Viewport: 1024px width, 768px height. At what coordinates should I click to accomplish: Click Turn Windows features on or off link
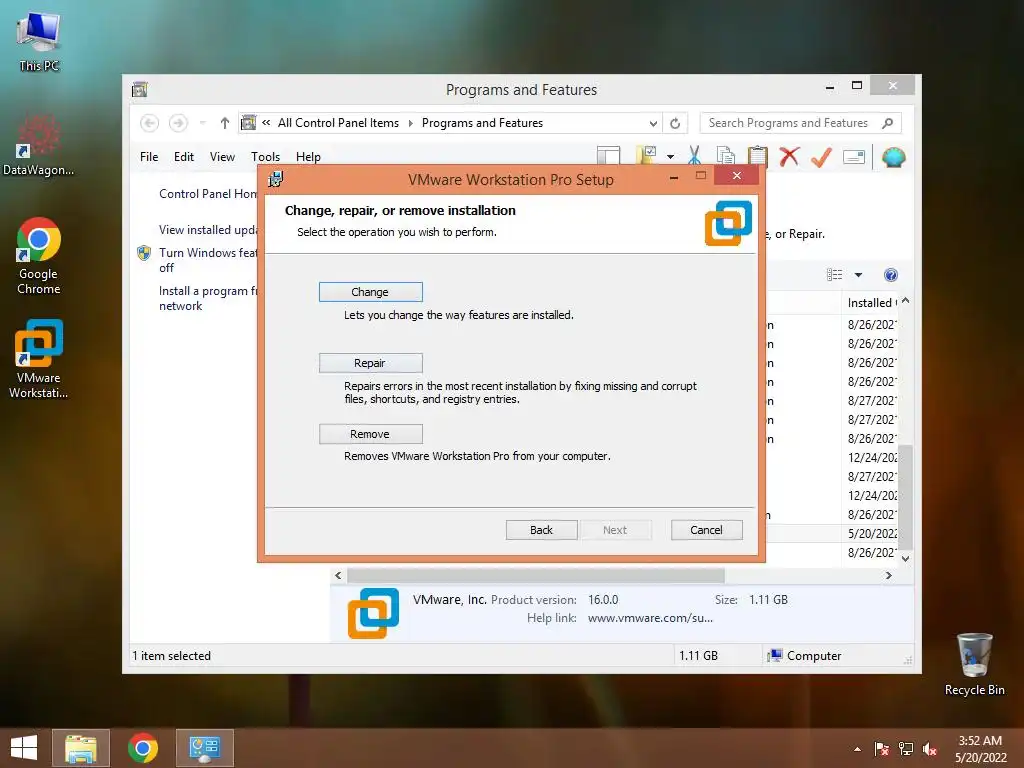tap(208, 260)
